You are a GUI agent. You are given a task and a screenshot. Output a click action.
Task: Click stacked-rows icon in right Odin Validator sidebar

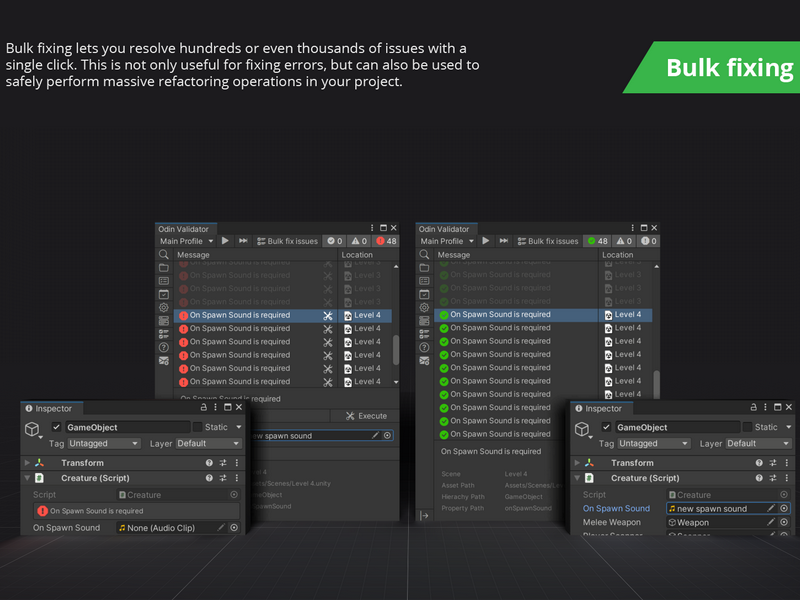pyautogui.click(x=424, y=320)
